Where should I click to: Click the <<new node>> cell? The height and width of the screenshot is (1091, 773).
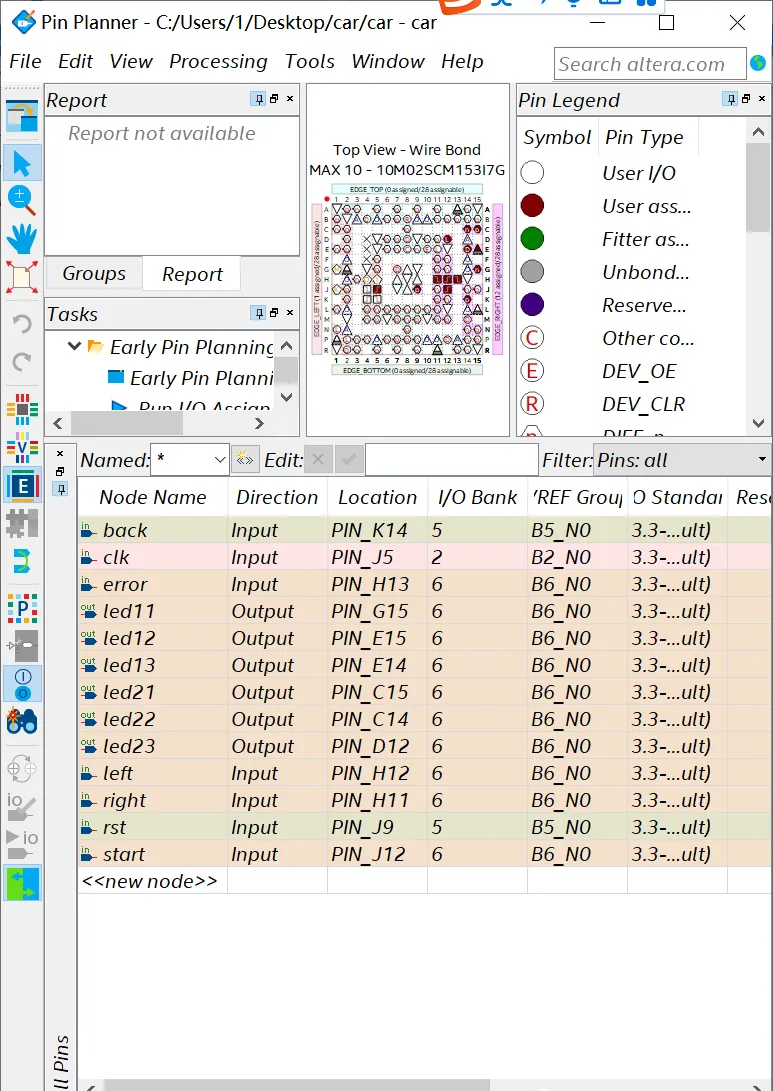tap(152, 881)
